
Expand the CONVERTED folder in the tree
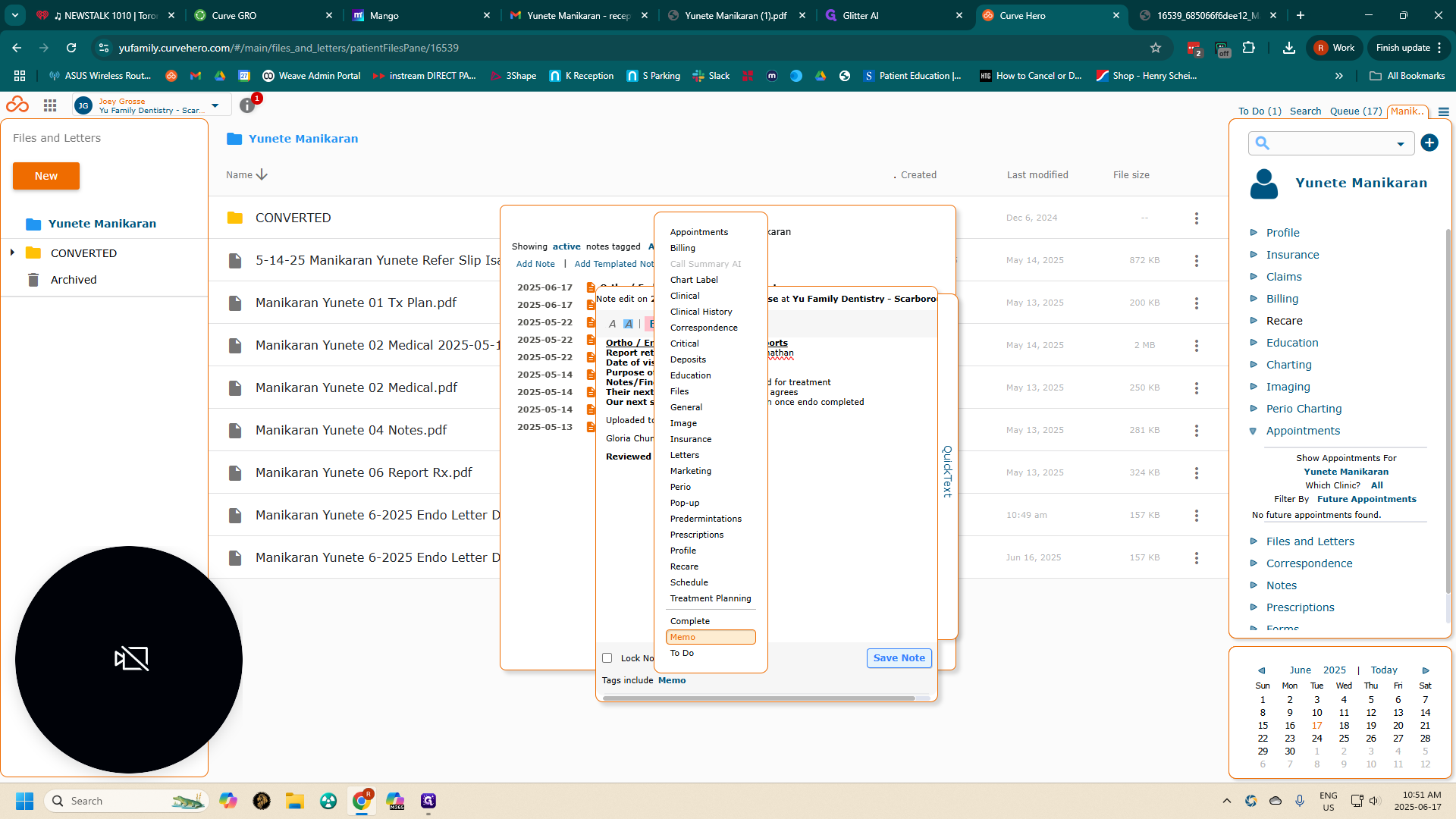point(12,253)
